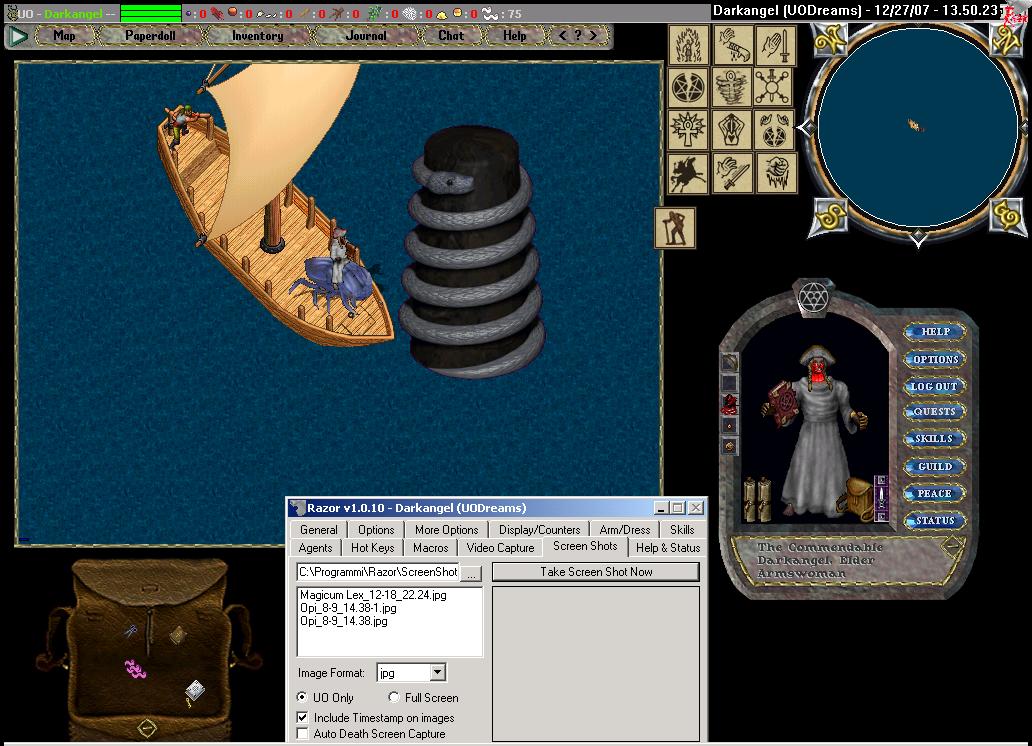Open the More Options tab

click(x=446, y=529)
